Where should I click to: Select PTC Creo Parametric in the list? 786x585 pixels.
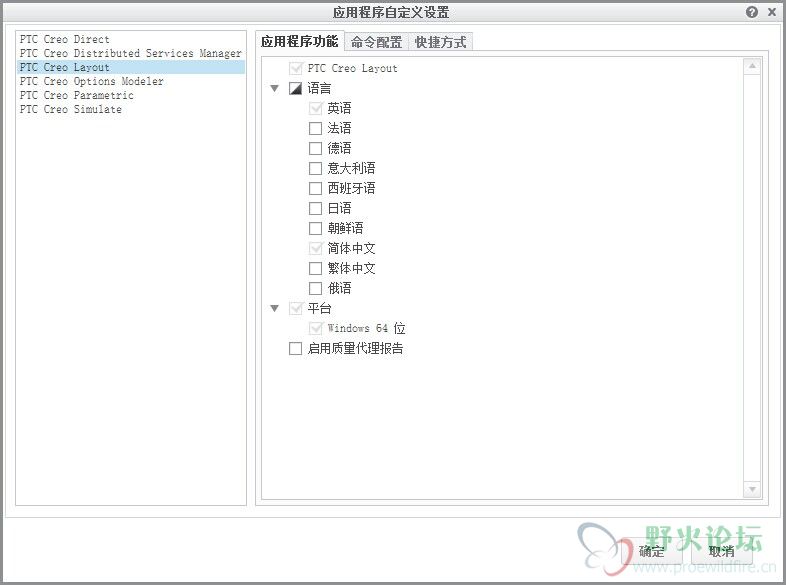pos(131,95)
